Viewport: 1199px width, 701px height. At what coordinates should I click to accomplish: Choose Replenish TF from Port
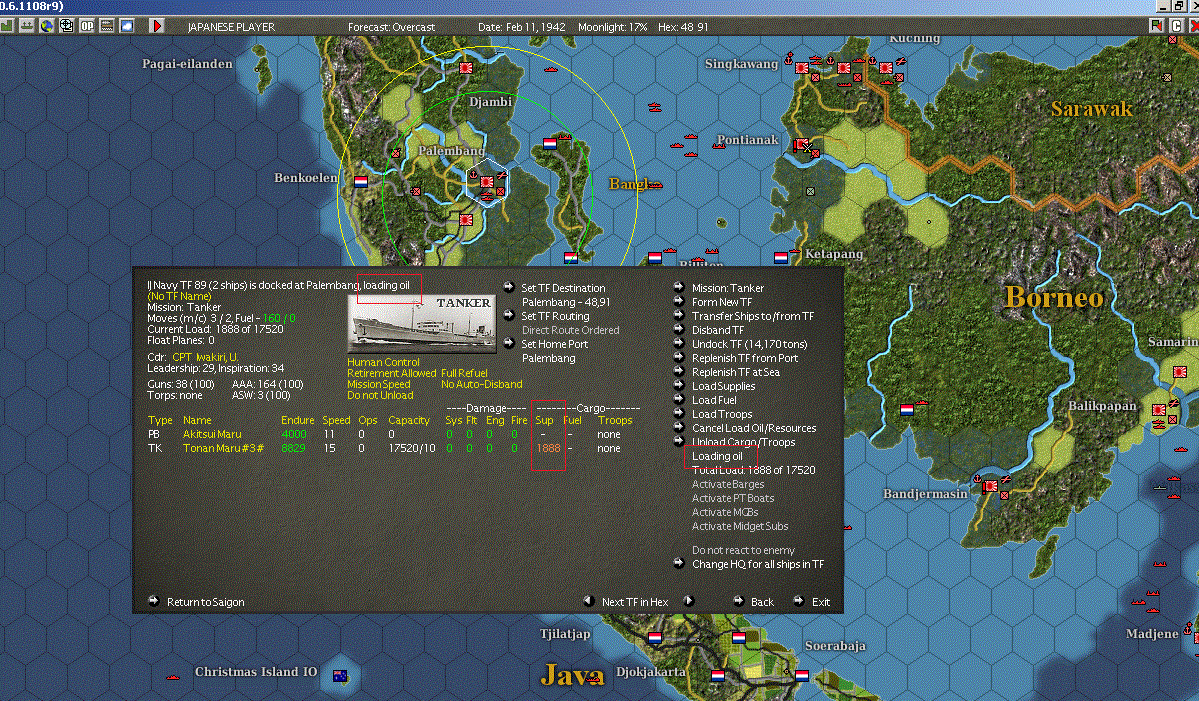(745, 358)
